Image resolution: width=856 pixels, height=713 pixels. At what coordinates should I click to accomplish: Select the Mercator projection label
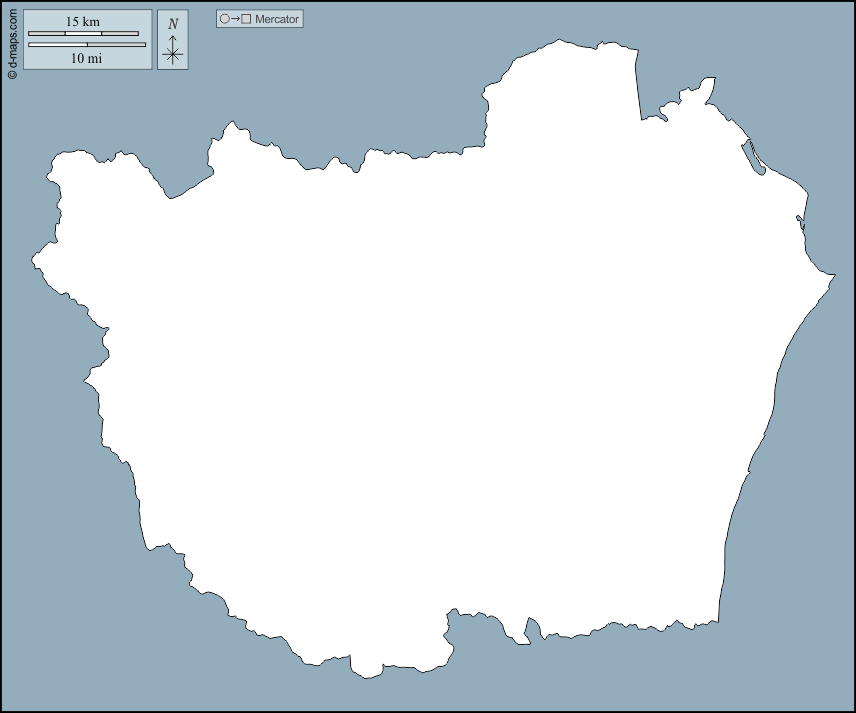(x=277, y=19)
